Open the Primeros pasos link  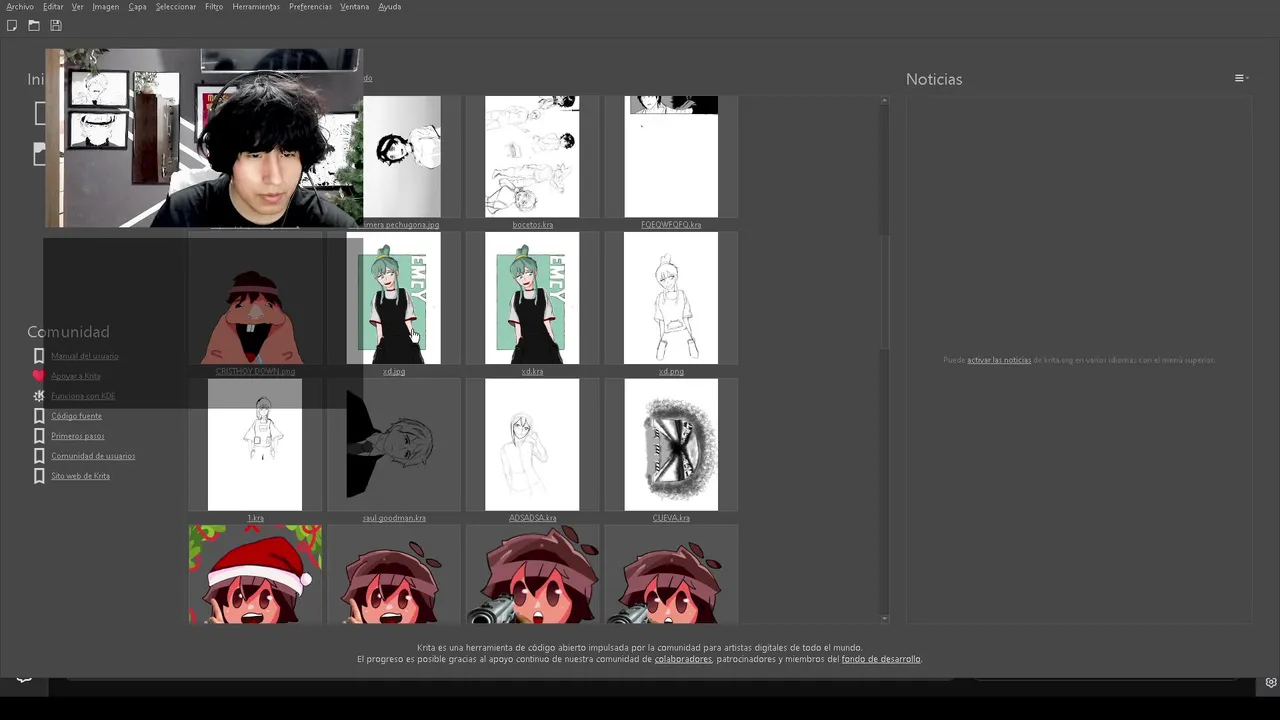coord(78,436)
